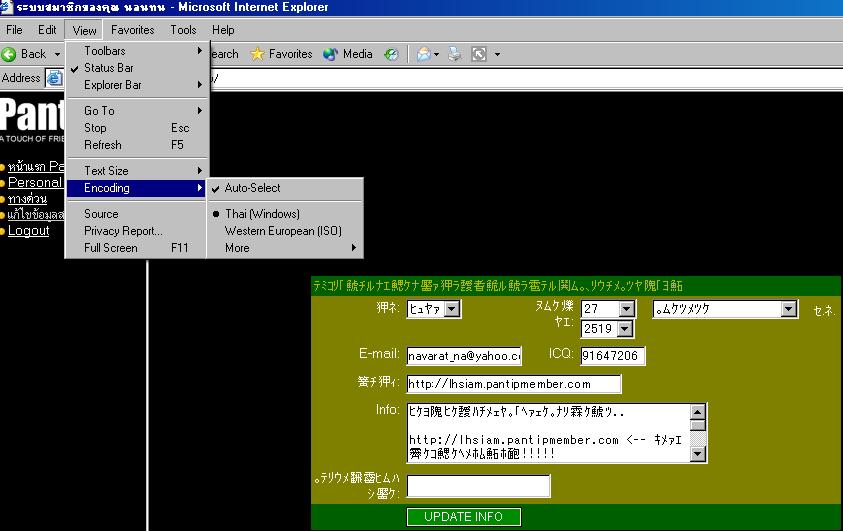The height and width of the screenshot is (531, 843).
Task: Open the Tools menu
Action: point(183,30)
